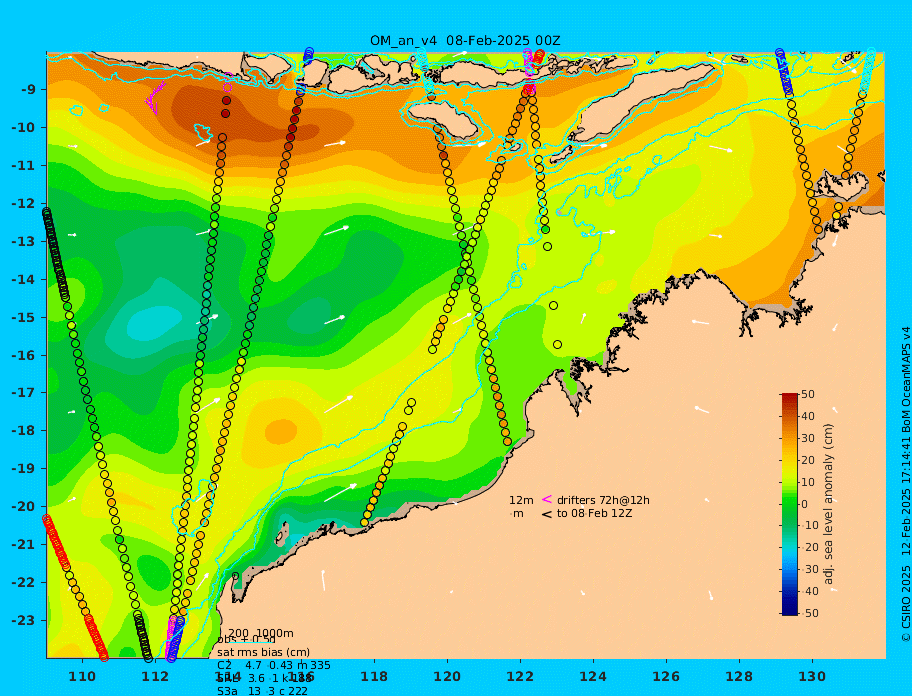Image resolution: width=912 pixels, height=696 pixels.
Task: Click the latitude axis label '-12'
Action: 24,203
